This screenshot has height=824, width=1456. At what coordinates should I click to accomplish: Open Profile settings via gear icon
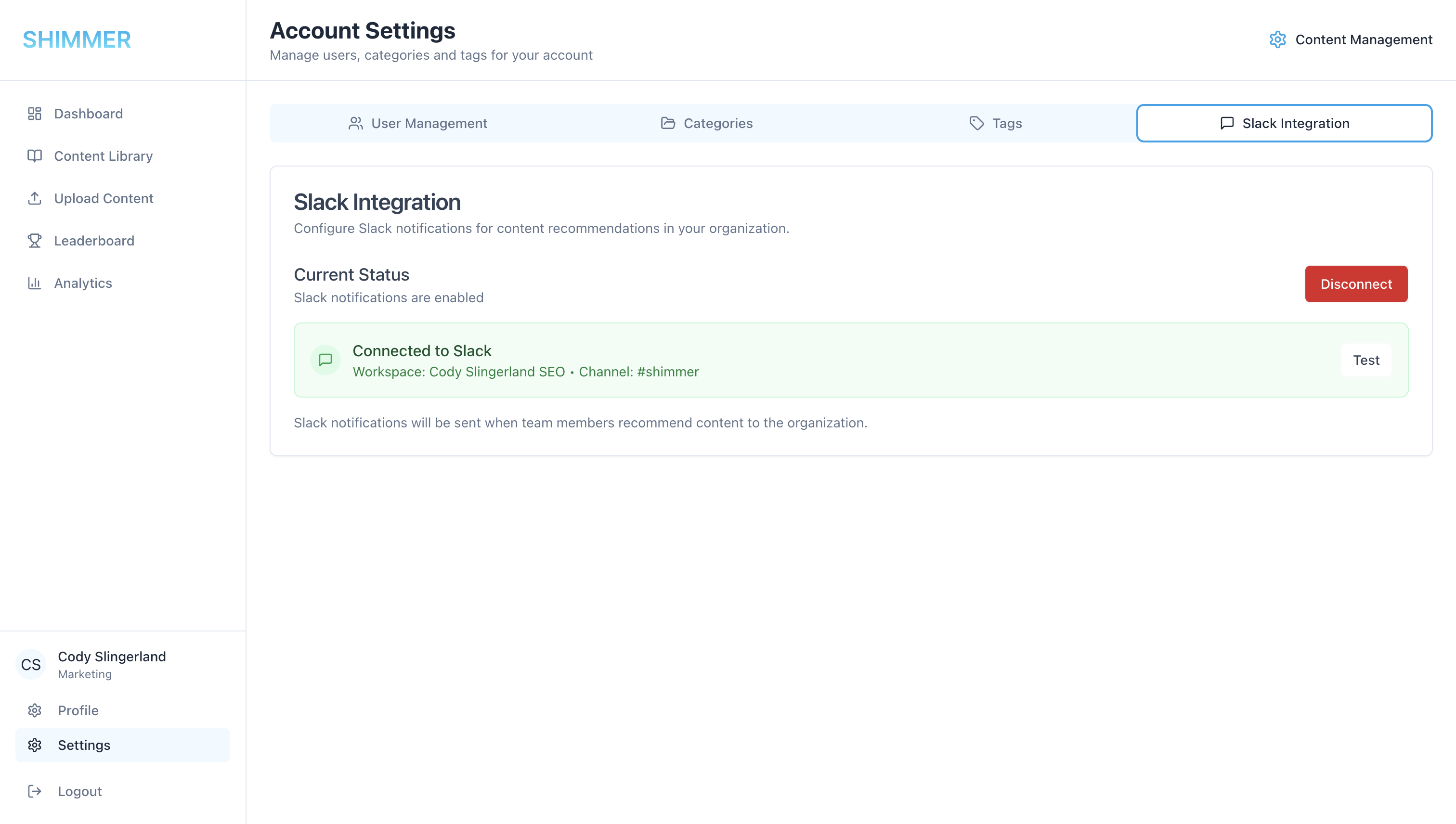[35, 710]
